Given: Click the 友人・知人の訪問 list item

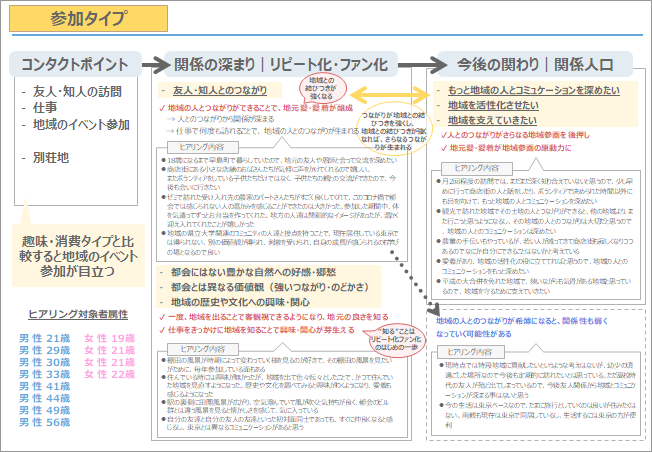Looking at the screenshot, I should (77, 91).
